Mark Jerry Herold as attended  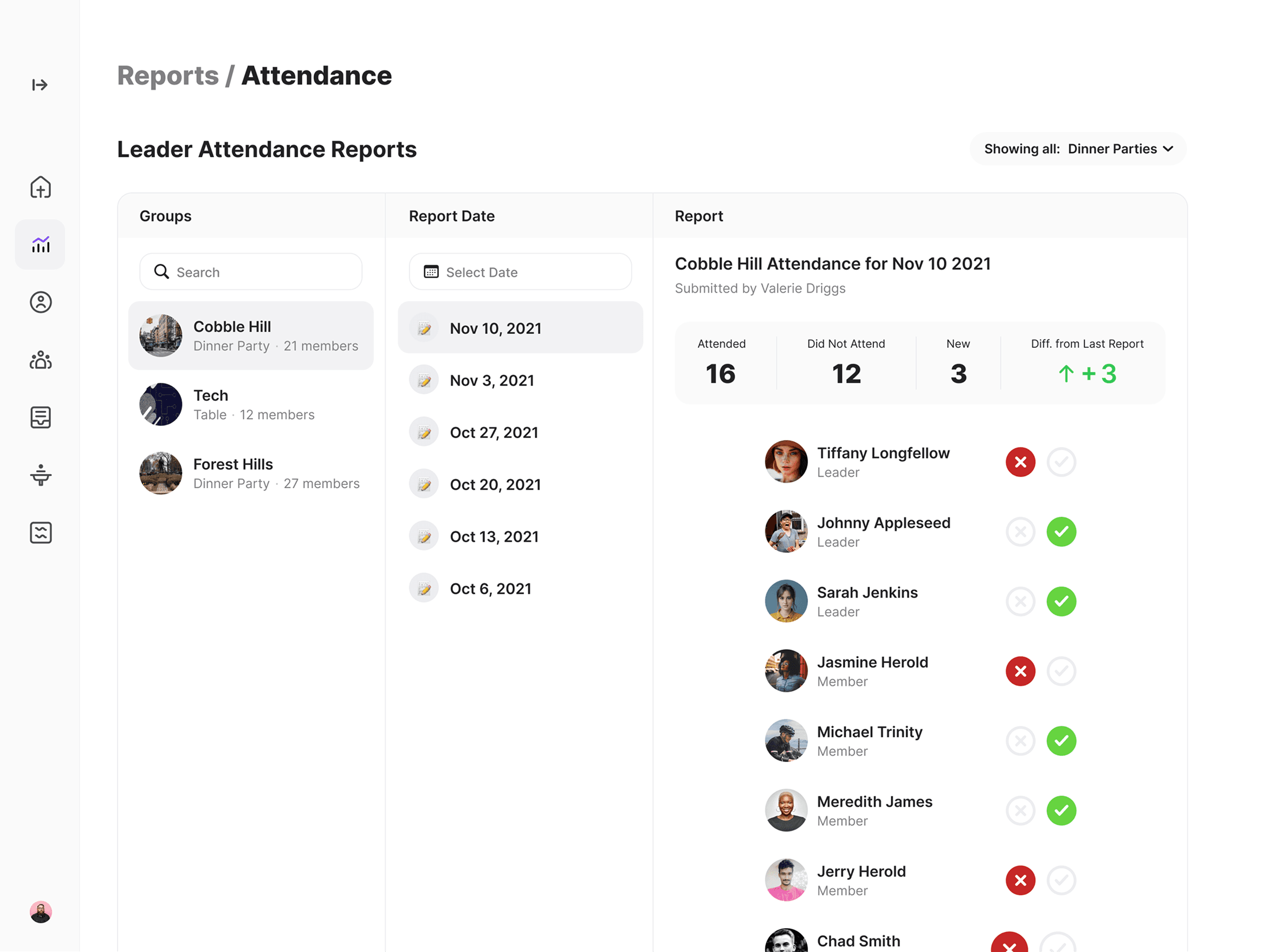point(1061,880)
